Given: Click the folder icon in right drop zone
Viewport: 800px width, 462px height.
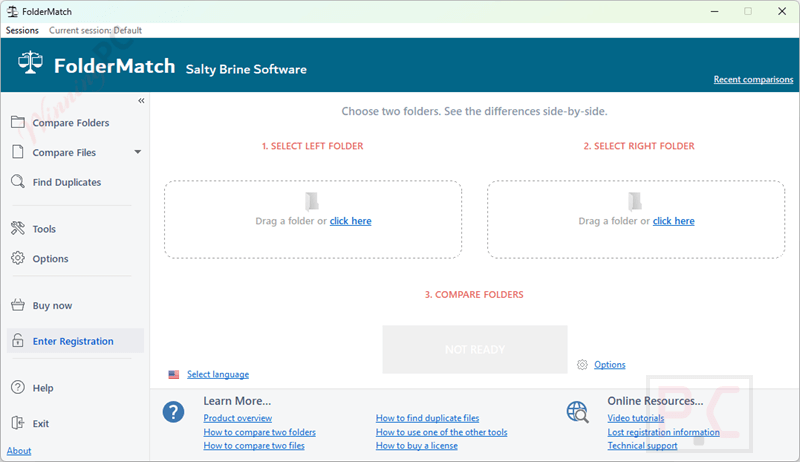Looking at the screenshot, I should pos(635,201).
